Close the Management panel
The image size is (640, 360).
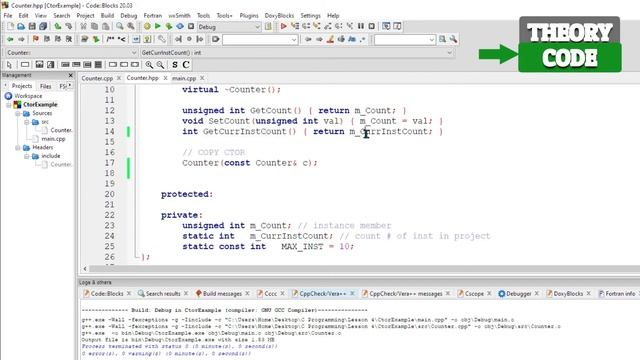[x=71, y=76]
